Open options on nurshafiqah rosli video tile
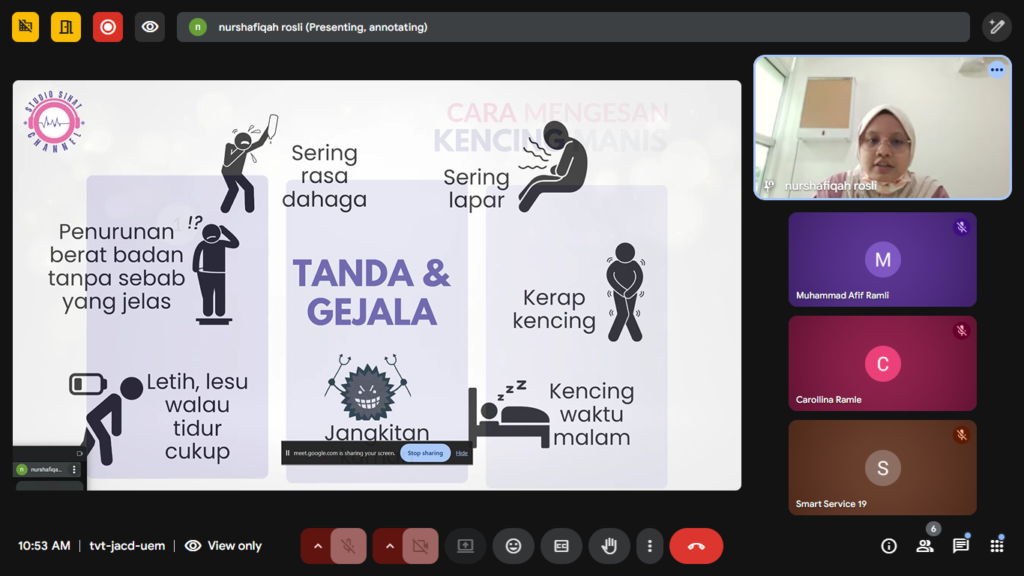Image resolution: width=1024 pixels, height=576 pixels. [x=996, y=70]
